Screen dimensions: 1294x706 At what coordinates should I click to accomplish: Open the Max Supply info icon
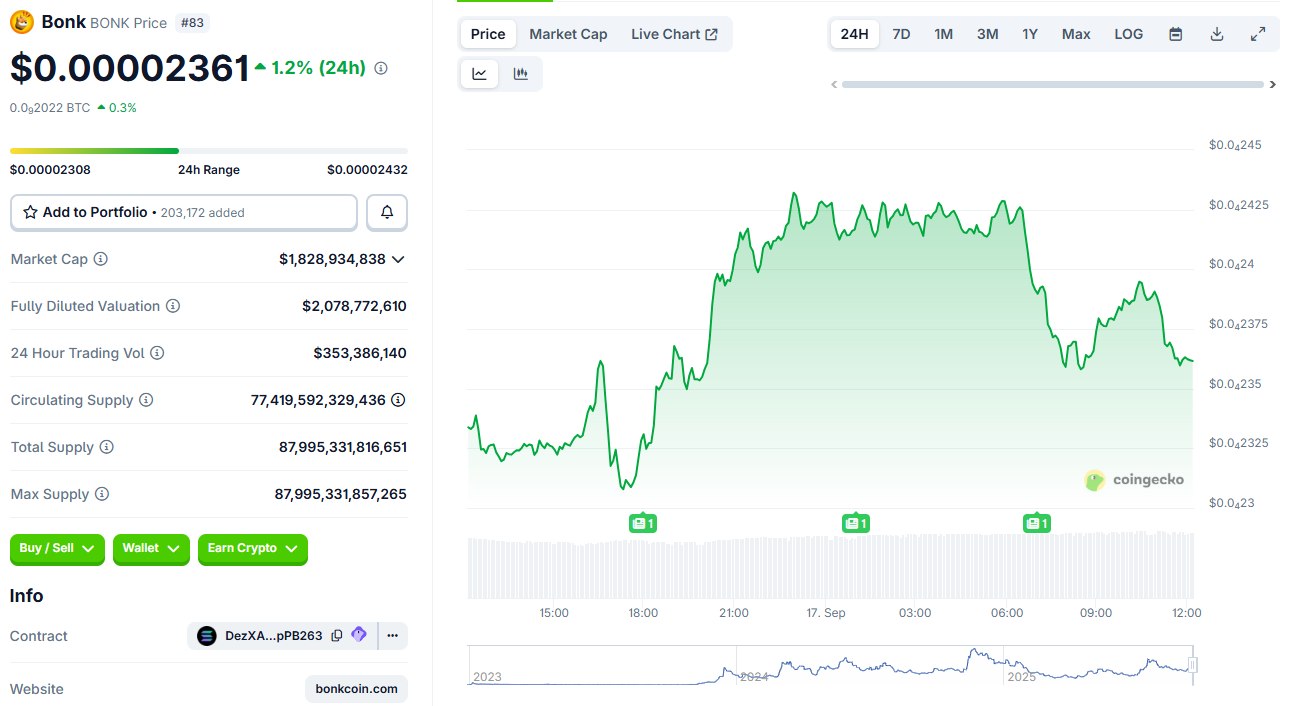coord(102,494)
